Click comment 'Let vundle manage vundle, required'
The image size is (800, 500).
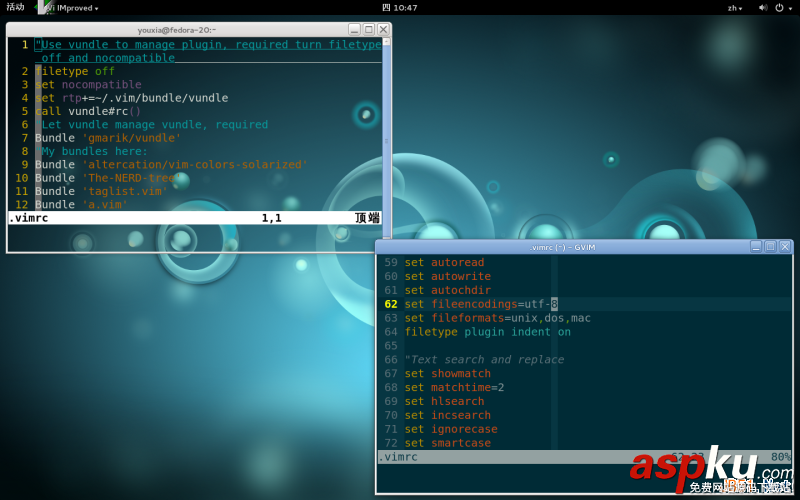coord(152,124)
